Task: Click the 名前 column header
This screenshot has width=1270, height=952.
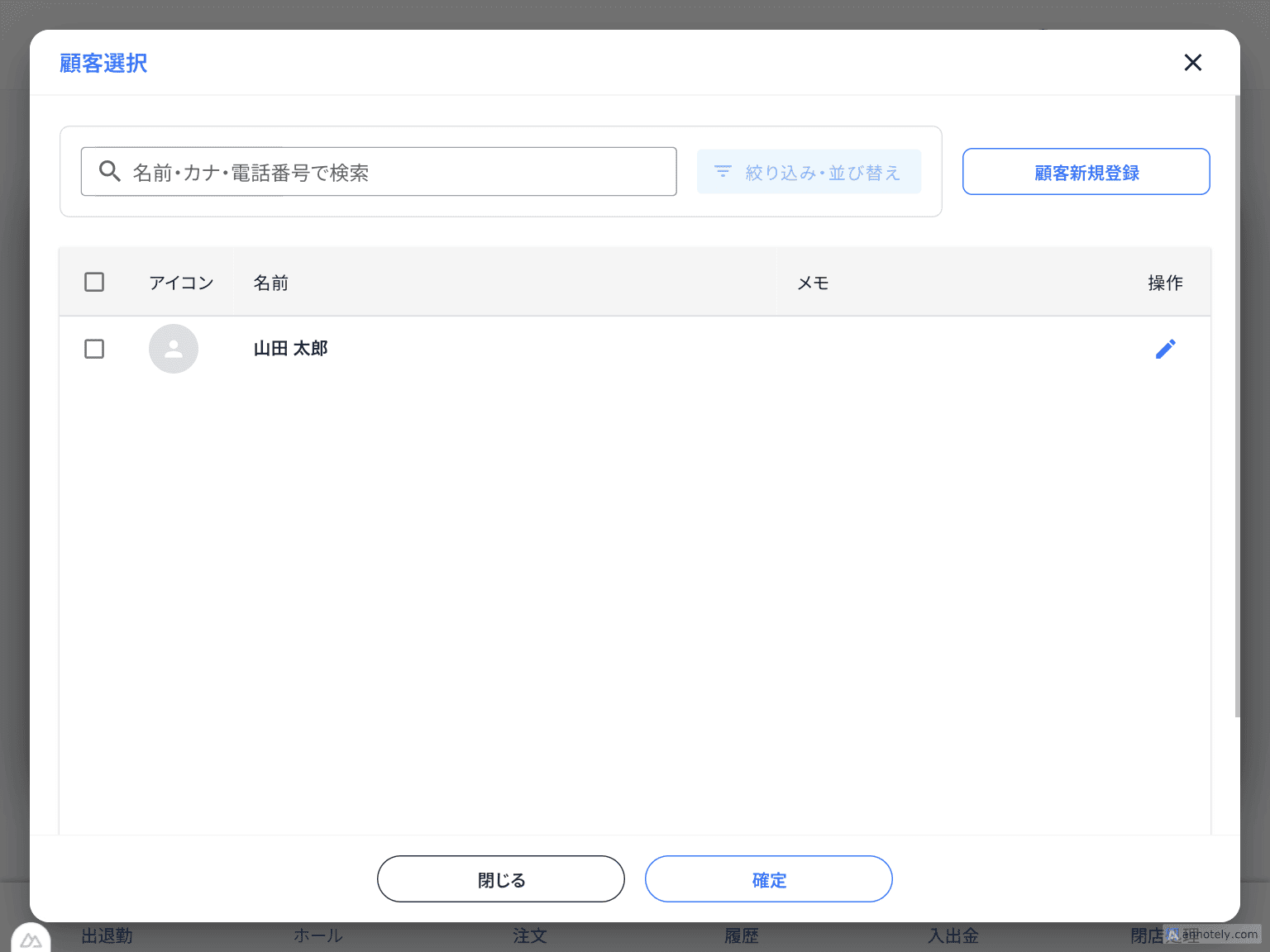Action: (270, 282)
